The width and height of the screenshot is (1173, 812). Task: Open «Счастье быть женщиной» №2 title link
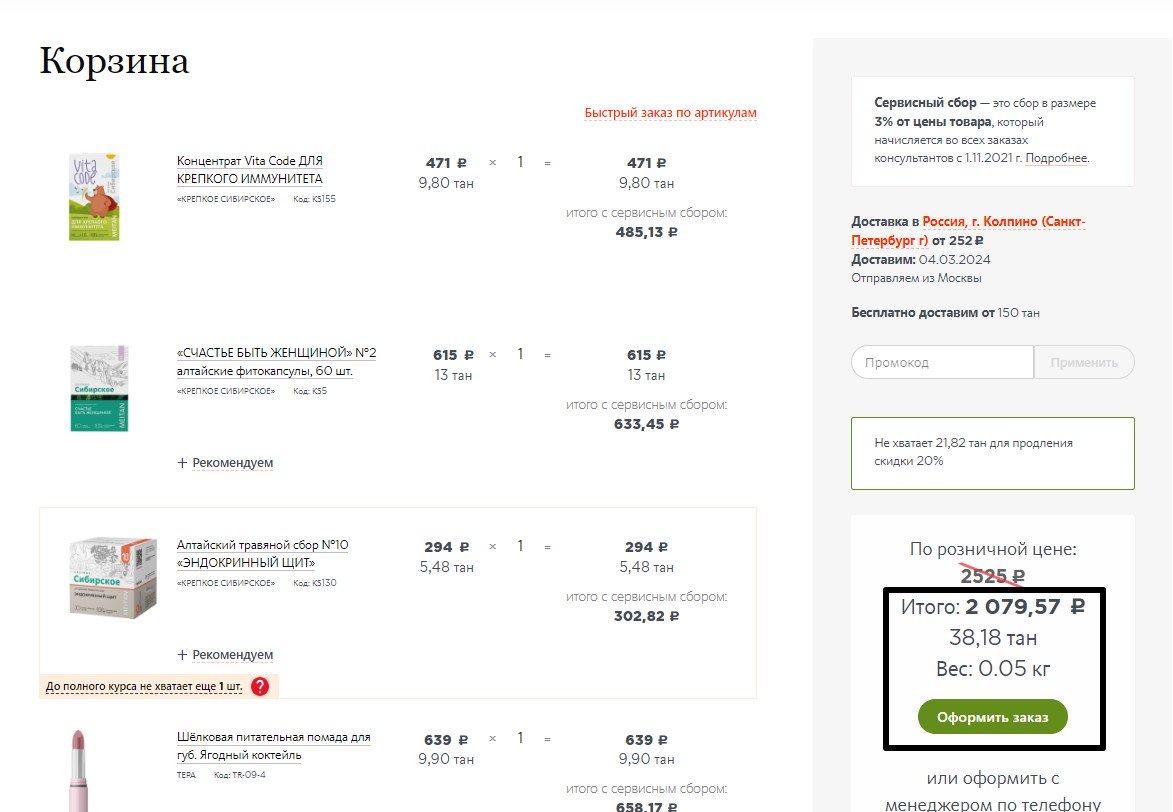276,362
